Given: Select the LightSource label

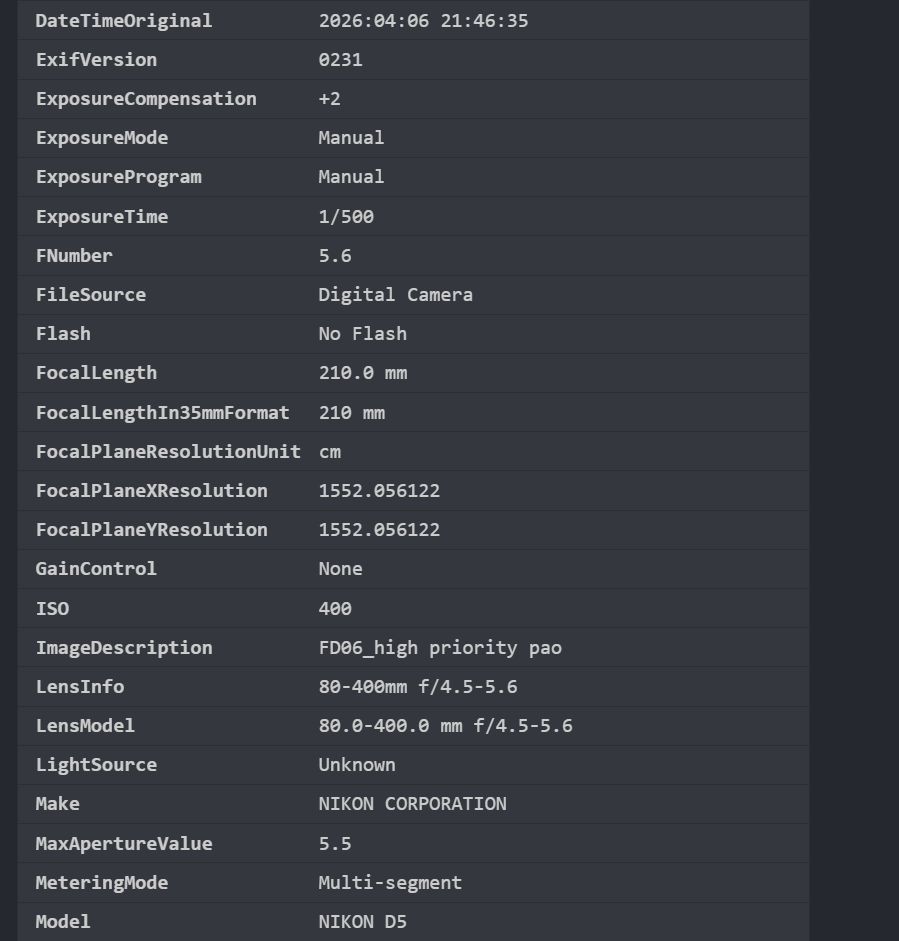Looking at the screenshot, I should [96, 765].
